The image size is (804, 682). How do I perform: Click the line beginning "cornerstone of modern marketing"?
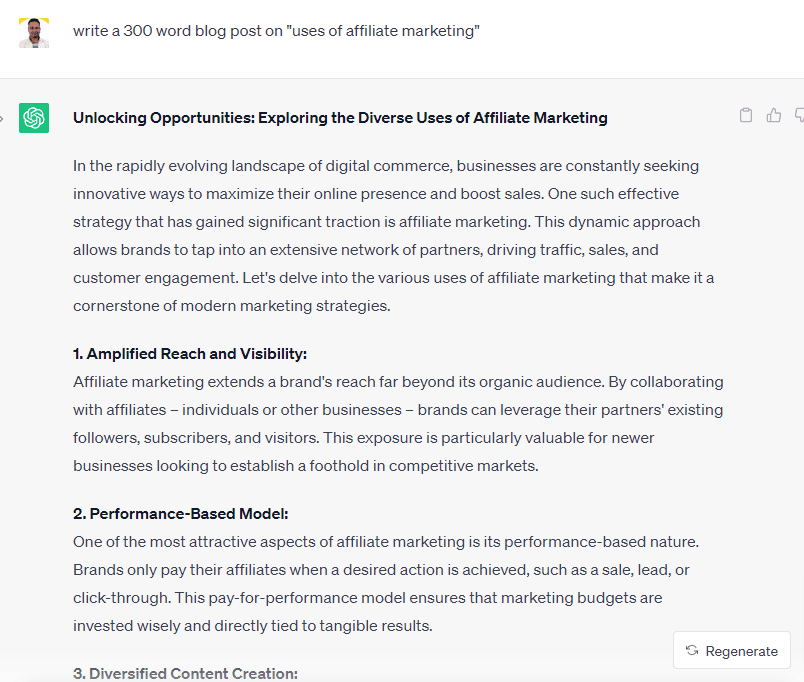[231, 306]
